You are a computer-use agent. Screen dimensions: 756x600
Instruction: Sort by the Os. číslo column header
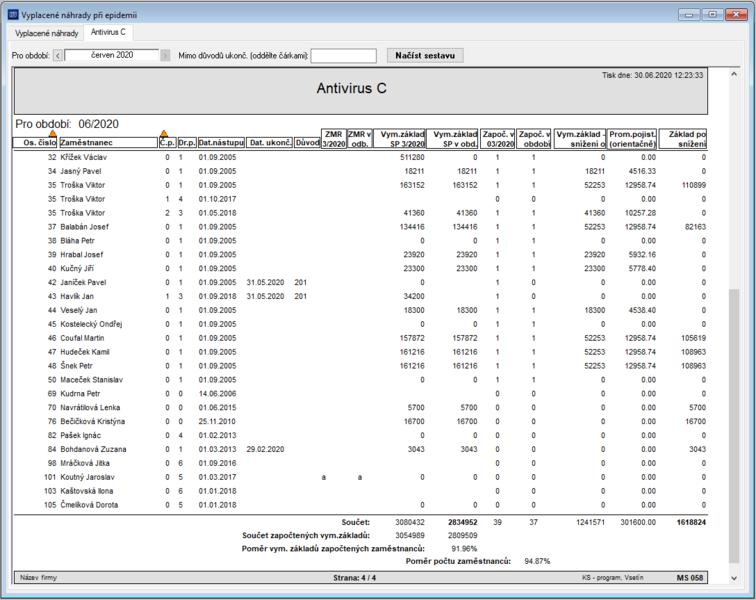click(35, 143)
